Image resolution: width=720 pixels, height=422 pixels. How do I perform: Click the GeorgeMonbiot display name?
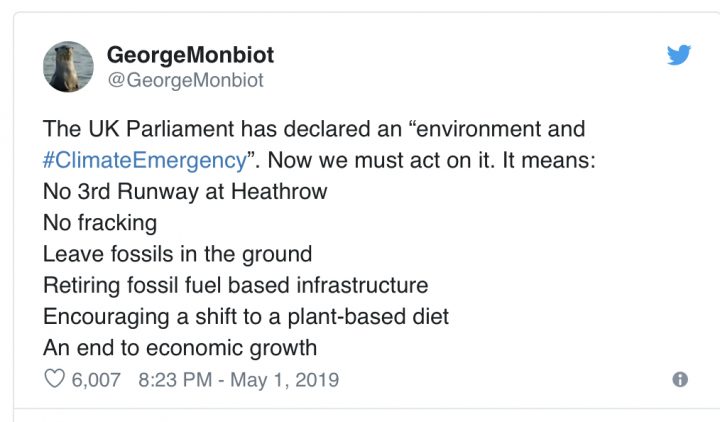[x=188, y=56]
